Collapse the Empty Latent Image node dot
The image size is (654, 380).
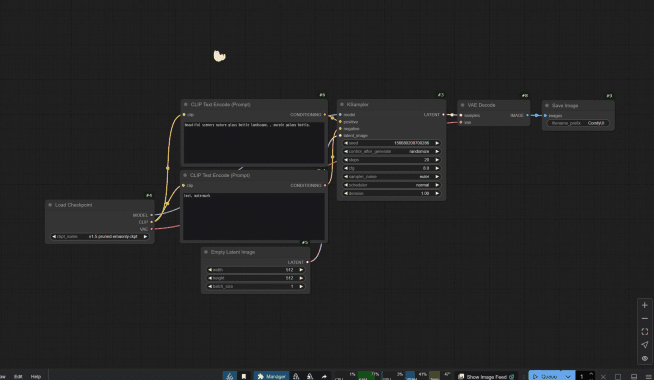(x=206, y=252)
